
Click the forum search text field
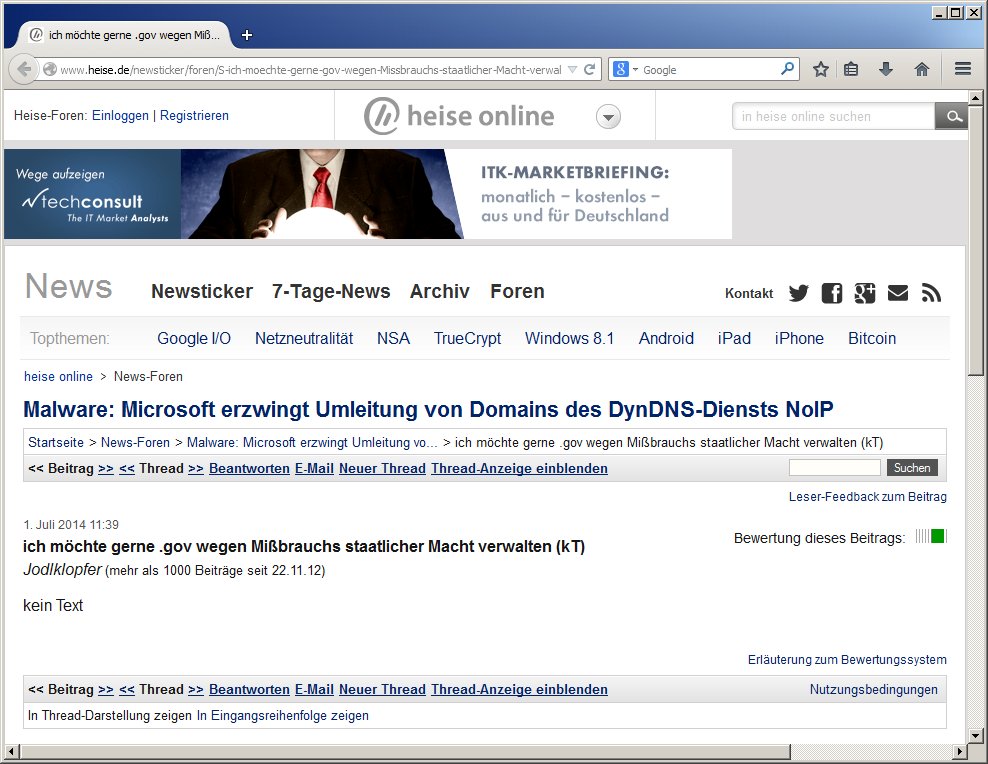coord(834,467)
